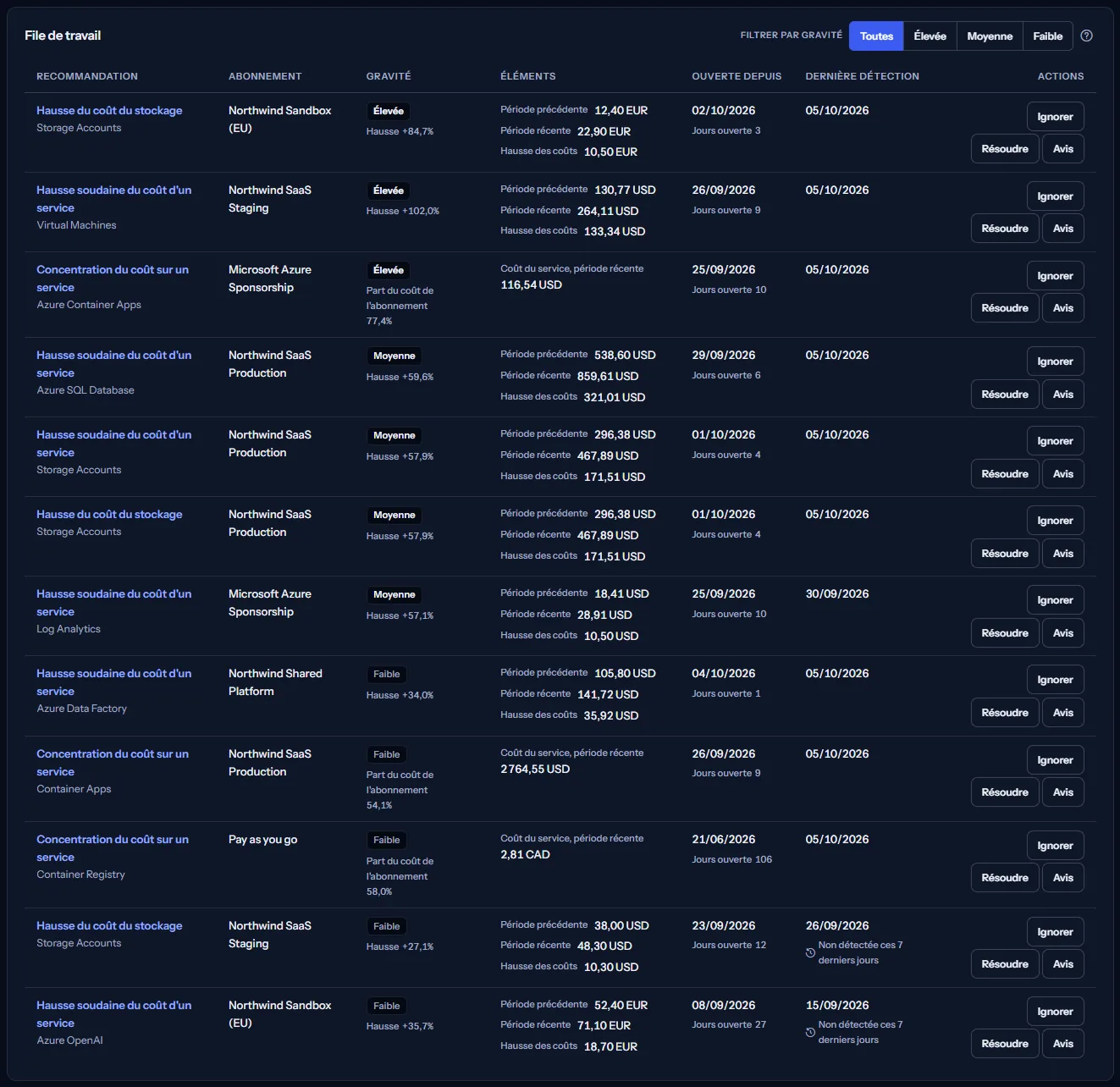Open storage cost recommendation for Northwind Sandbox (EU)
Image resolution: width=1120 pixels, height=1087 pixels.
pyautogui.click(x=109, y=110)
